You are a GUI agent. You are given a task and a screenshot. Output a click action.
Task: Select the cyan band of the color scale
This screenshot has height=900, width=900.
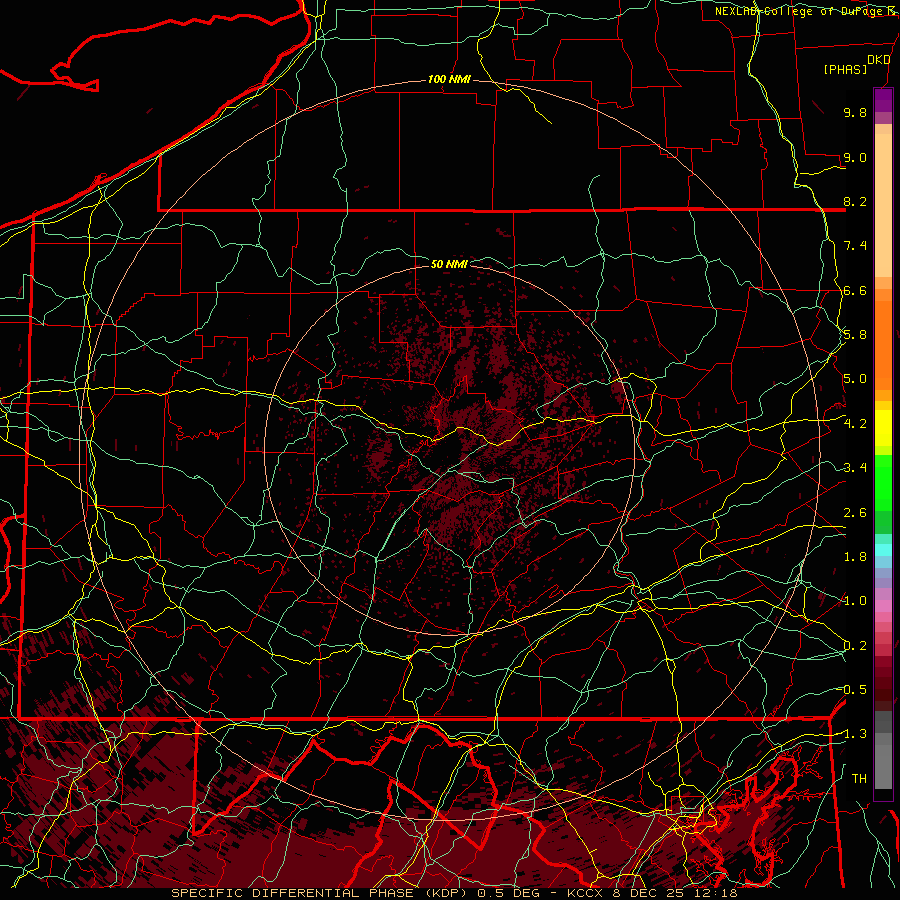click(883, 550)
